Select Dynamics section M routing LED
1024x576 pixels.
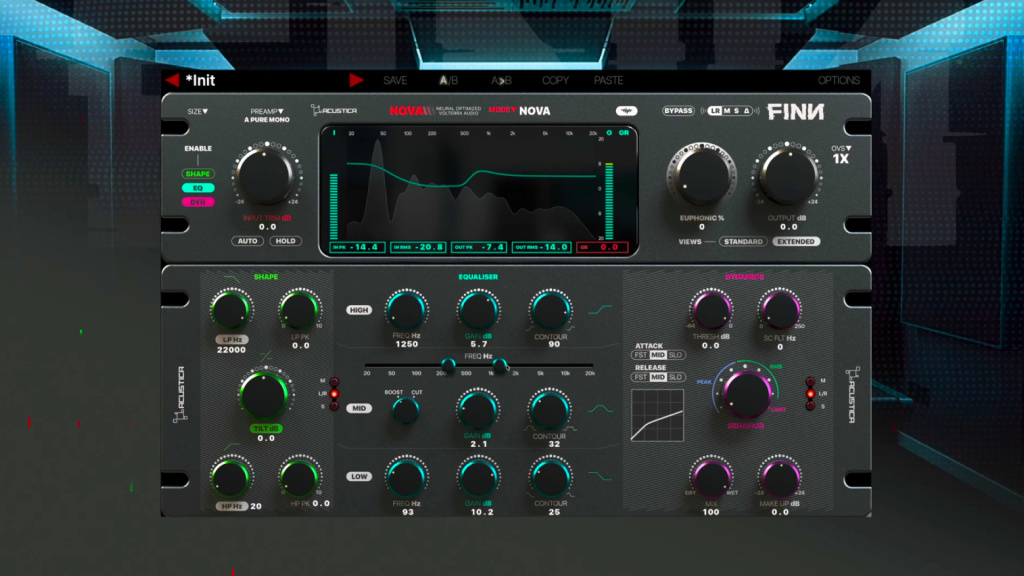coord(810,381)
